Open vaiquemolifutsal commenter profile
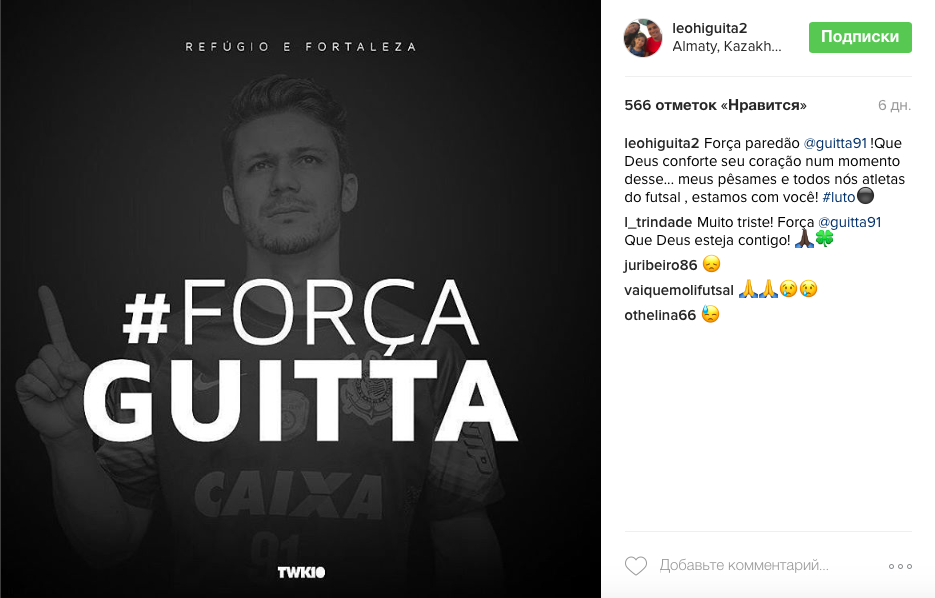Image resolution: width=935 pixels, height=598 pixels. 679,290
